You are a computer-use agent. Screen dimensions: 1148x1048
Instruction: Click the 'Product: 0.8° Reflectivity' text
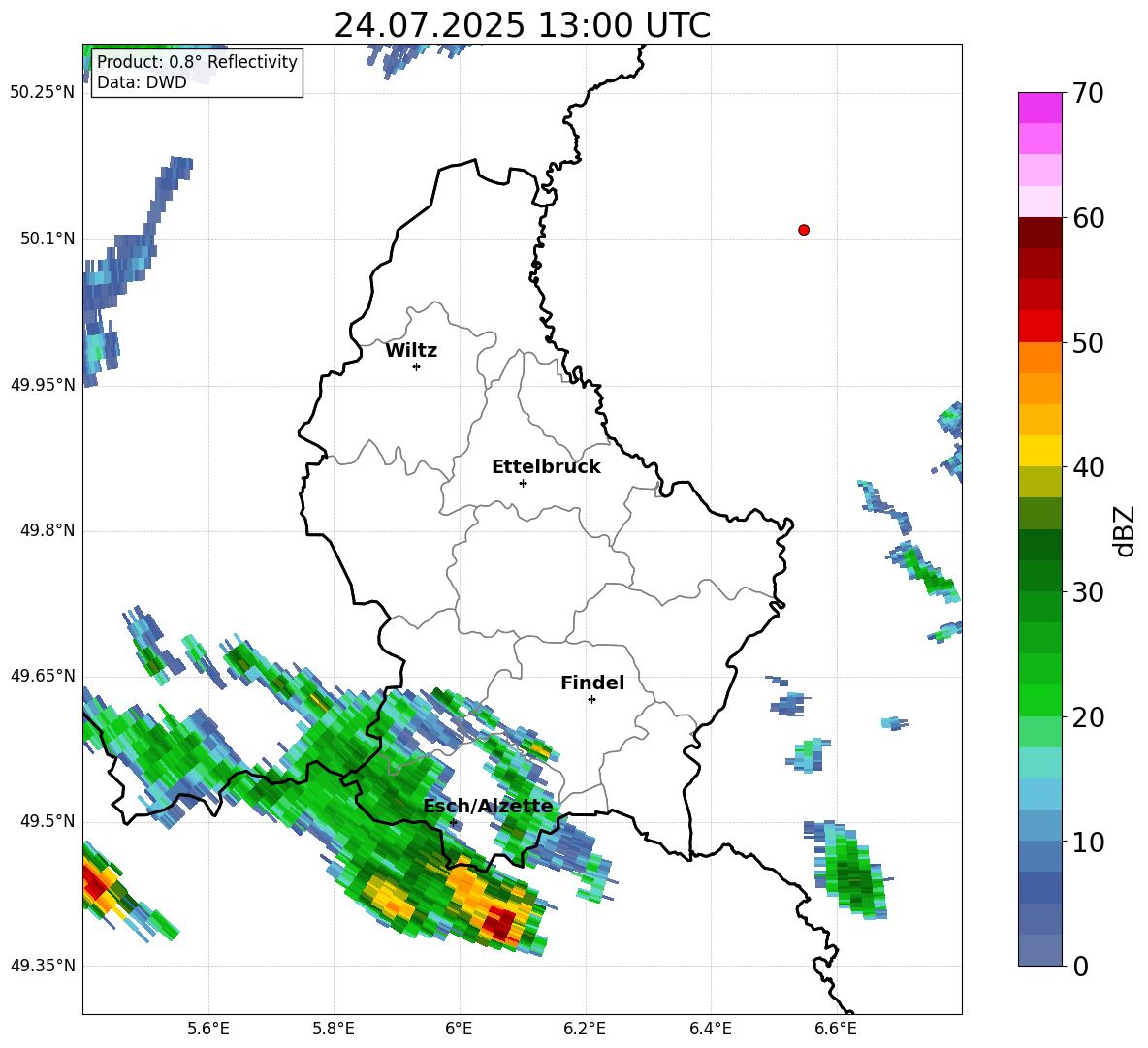[197, 62]
